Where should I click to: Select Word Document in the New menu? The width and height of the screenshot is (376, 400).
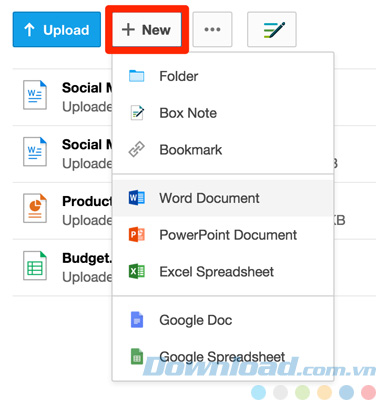tap(223, 198)
